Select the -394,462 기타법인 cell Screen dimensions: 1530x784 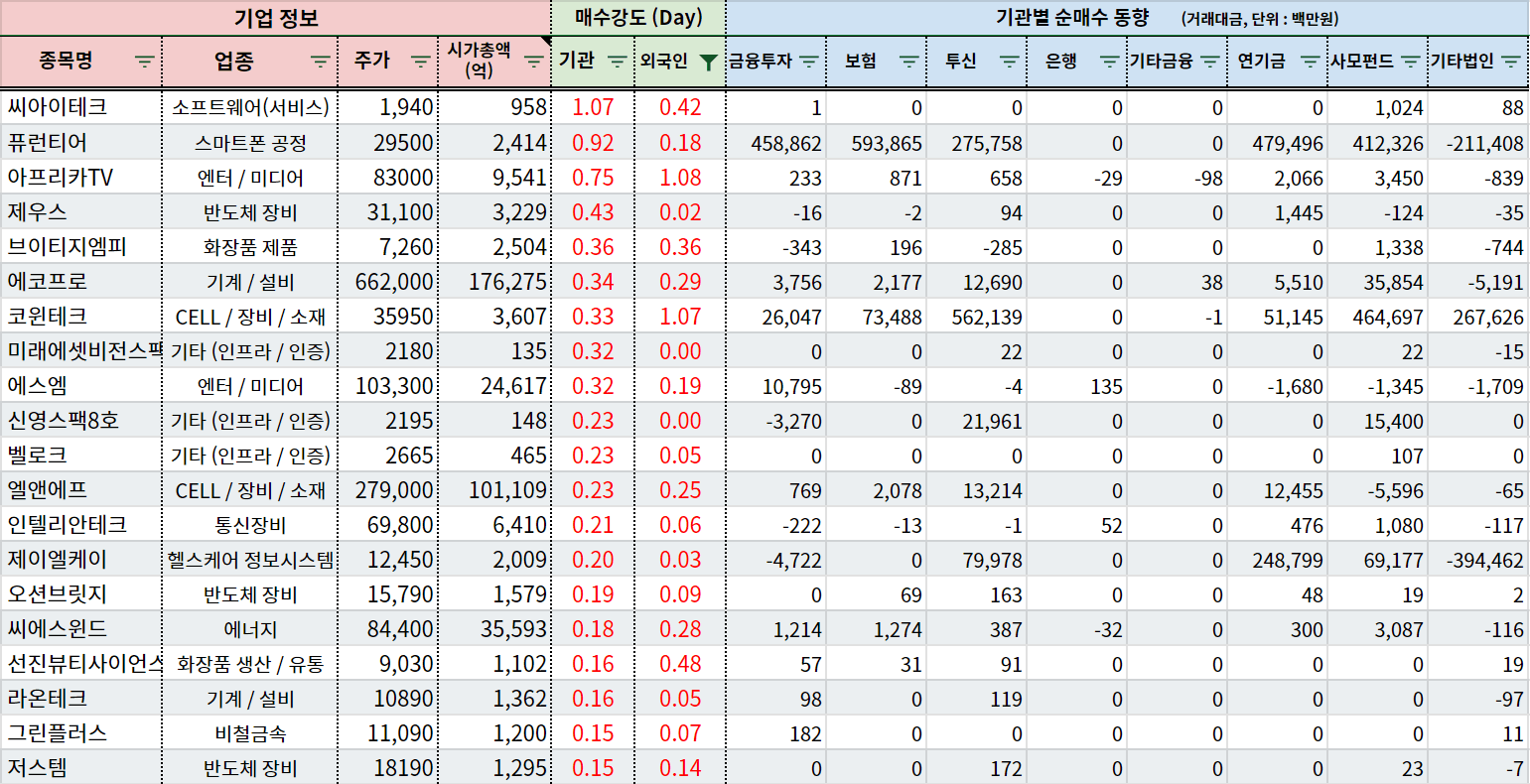1478,559
